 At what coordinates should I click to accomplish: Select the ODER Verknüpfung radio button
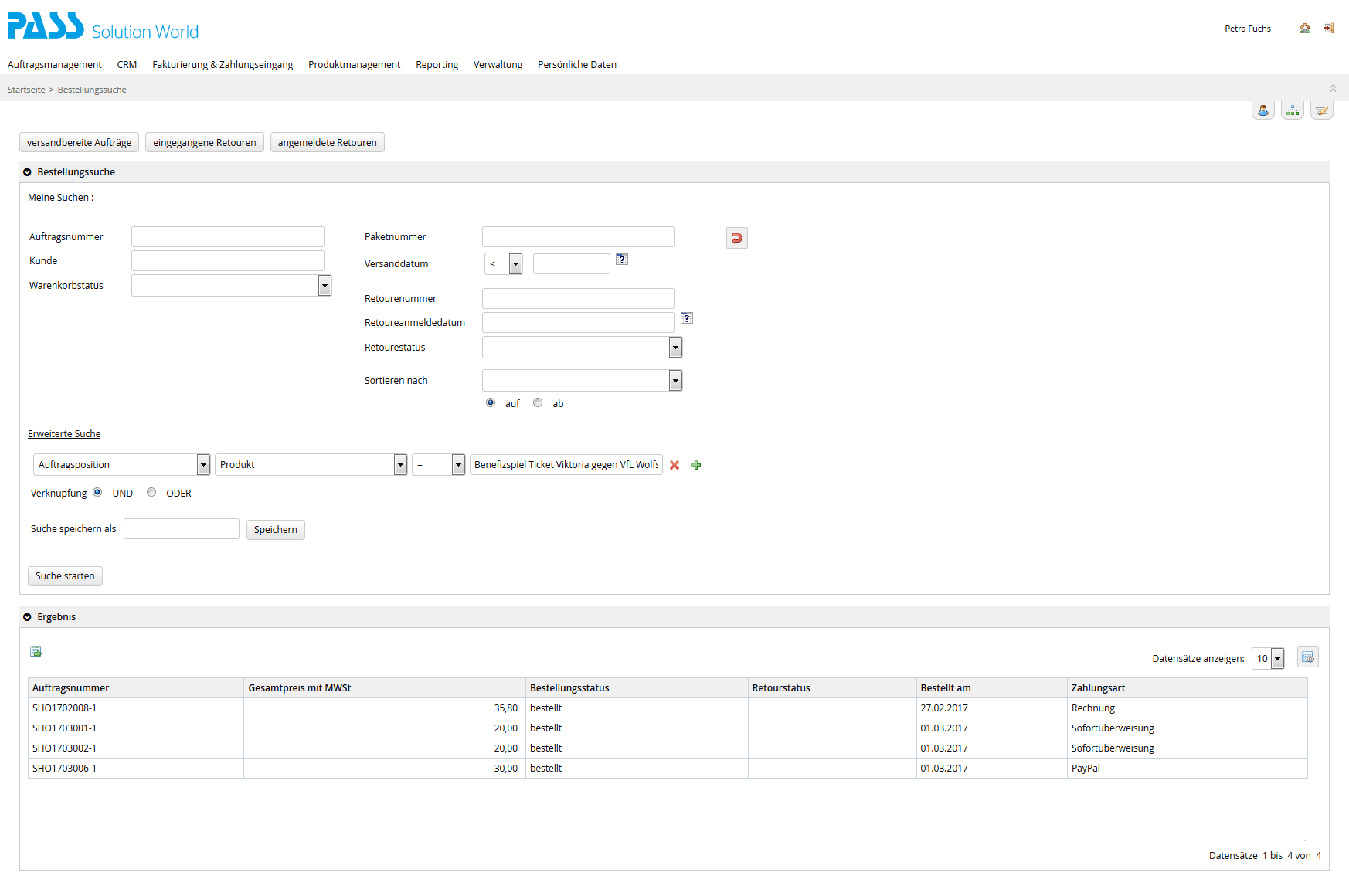point(151,492)
